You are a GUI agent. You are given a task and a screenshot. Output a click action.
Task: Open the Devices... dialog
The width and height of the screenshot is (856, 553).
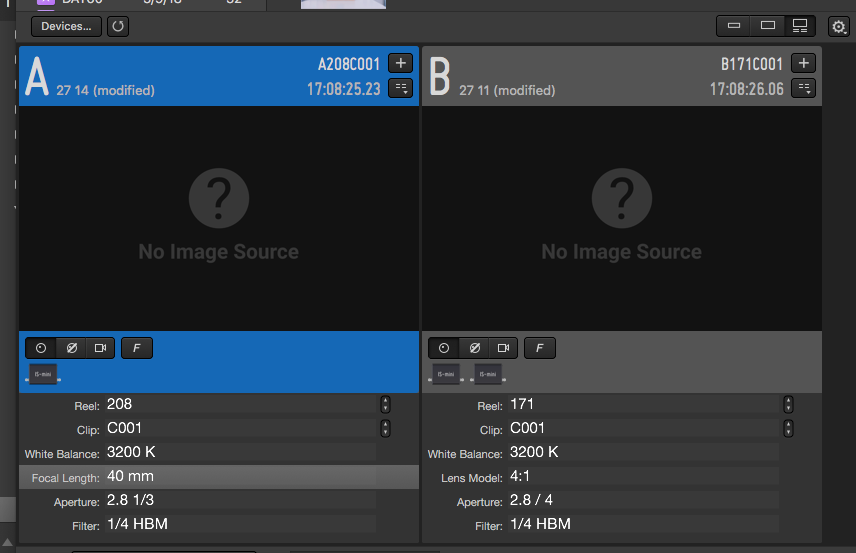pos(66,26)
